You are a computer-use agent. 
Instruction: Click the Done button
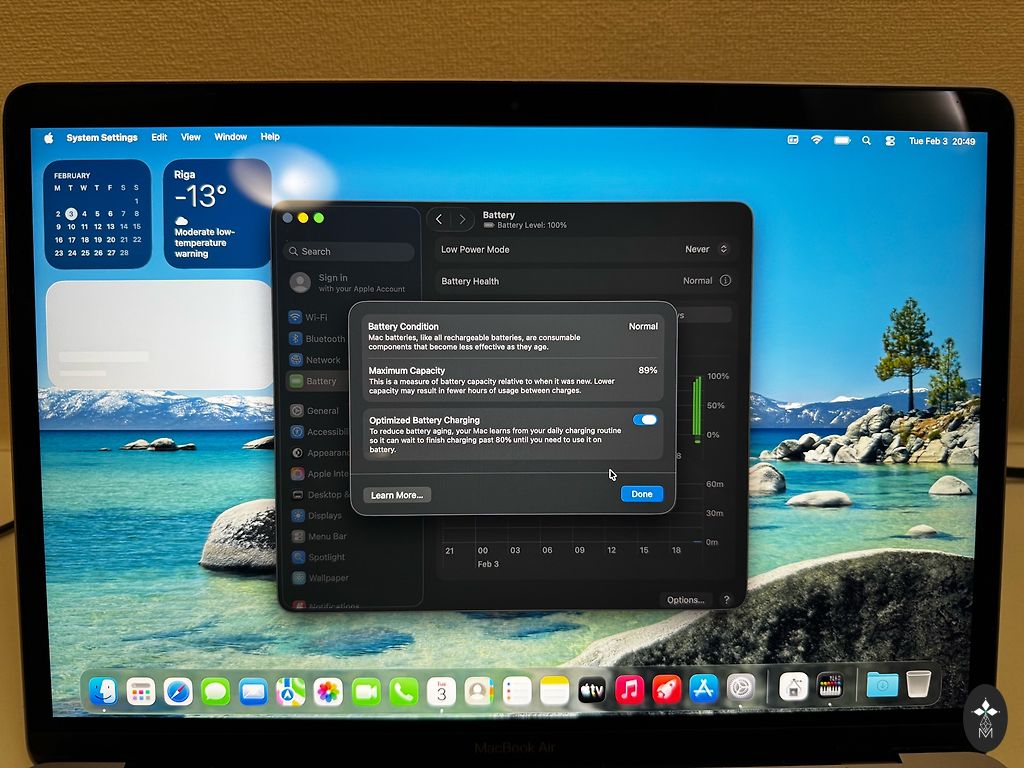641,494
